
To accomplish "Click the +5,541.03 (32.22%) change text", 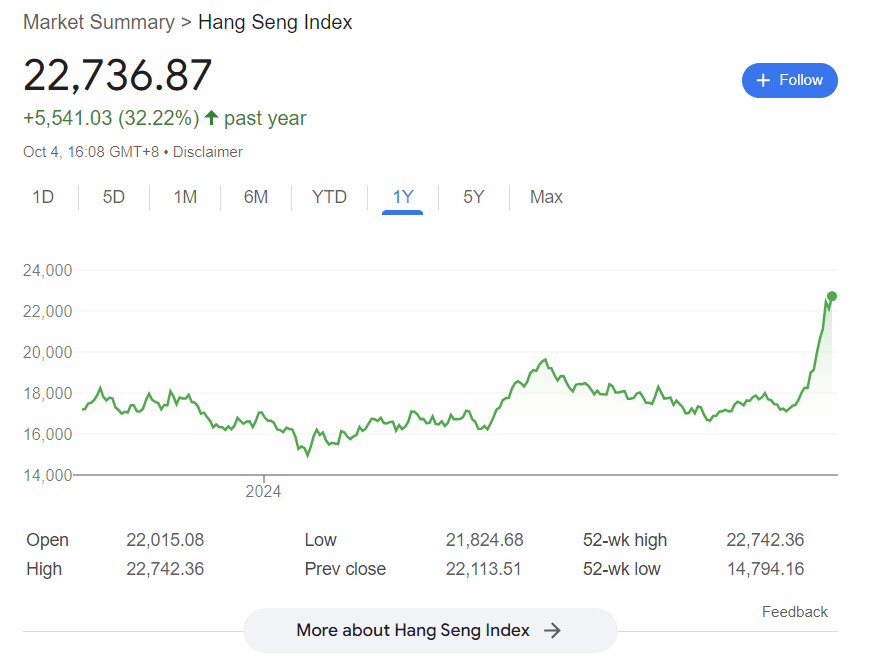I will click(111, 118).
